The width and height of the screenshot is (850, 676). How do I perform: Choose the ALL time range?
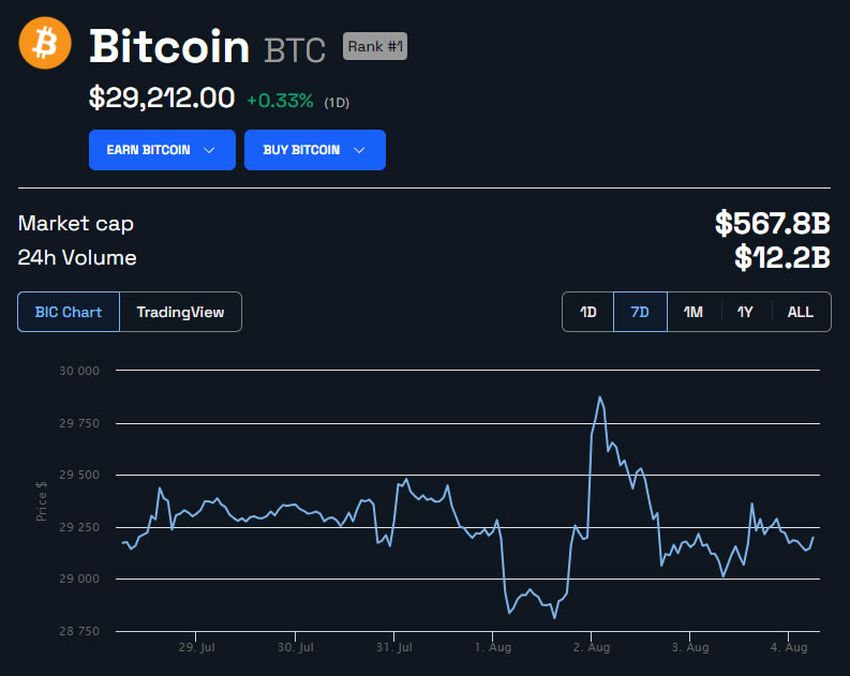click(x=800, y=312)
